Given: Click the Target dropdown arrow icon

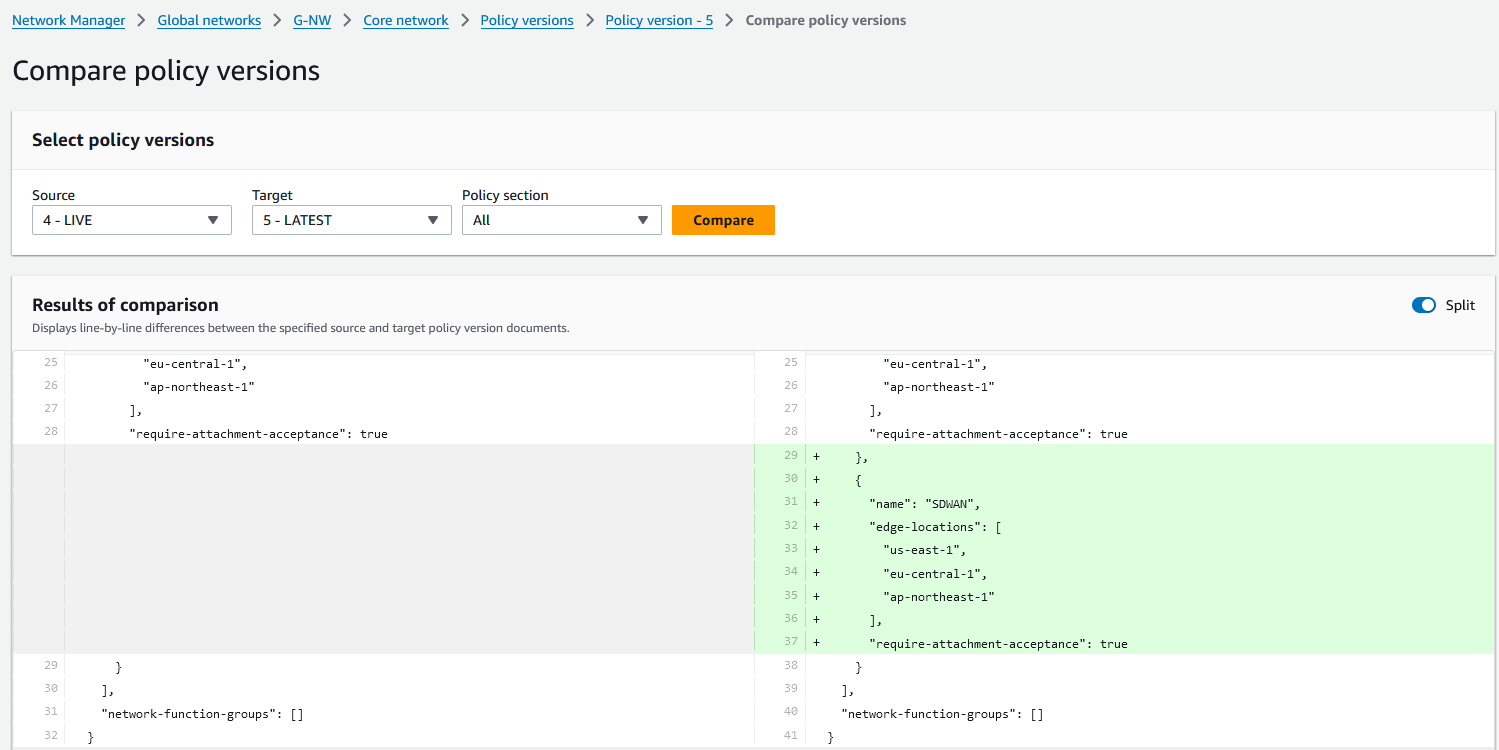Looking at the screenshot, I should pyautogui.click(x=433, y=220).
